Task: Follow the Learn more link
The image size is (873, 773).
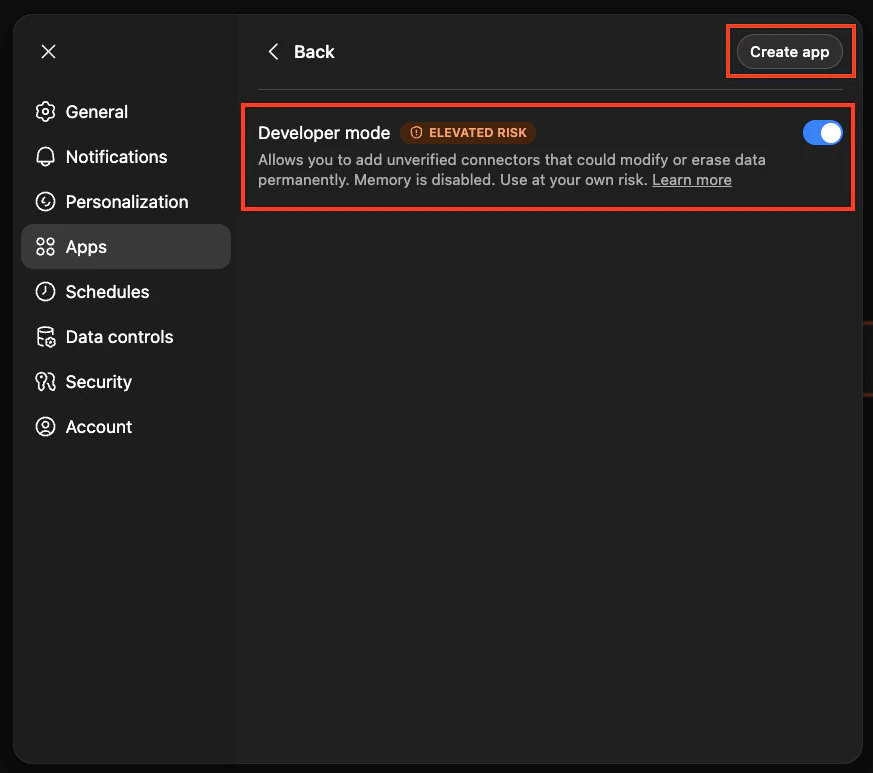Action: 691,180
